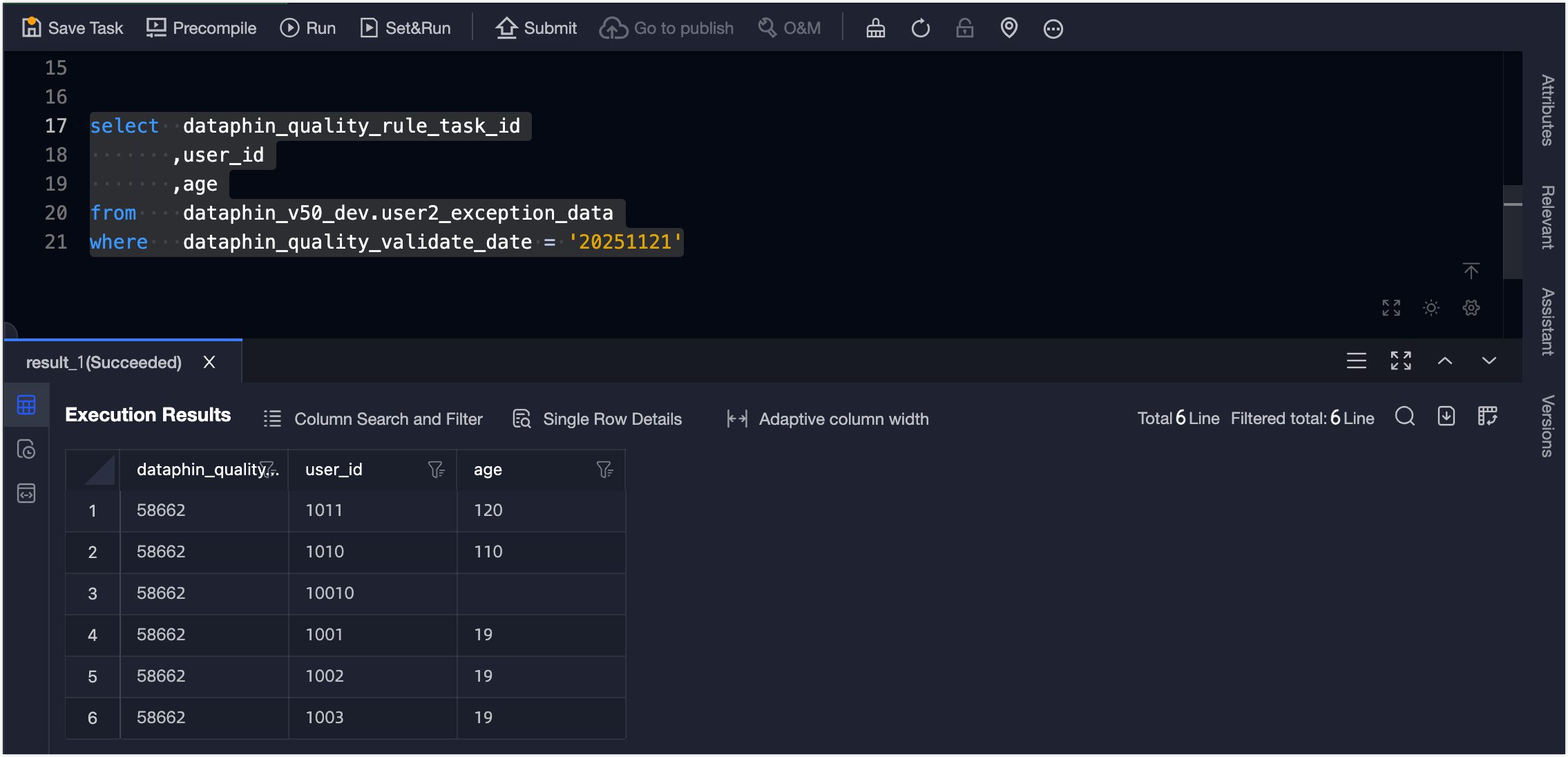Open the age column filter
The height and width of the screenshot is (757, 1568).
(604, 470)
